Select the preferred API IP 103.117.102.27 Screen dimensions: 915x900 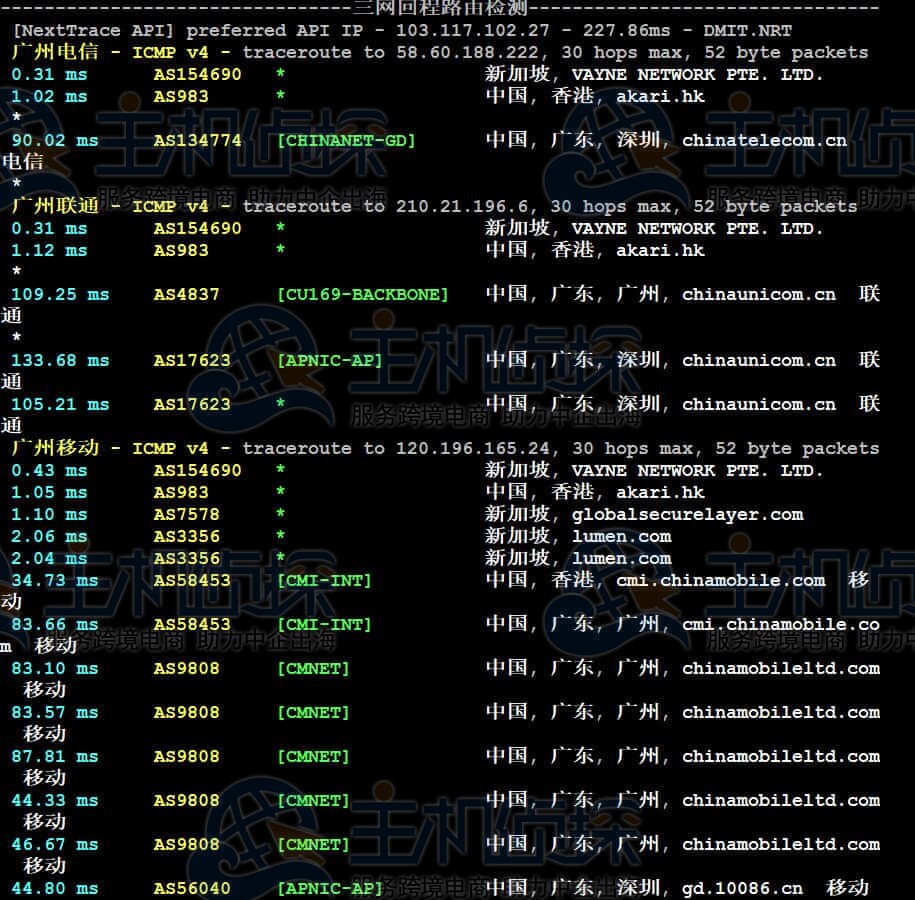[472, 30]
